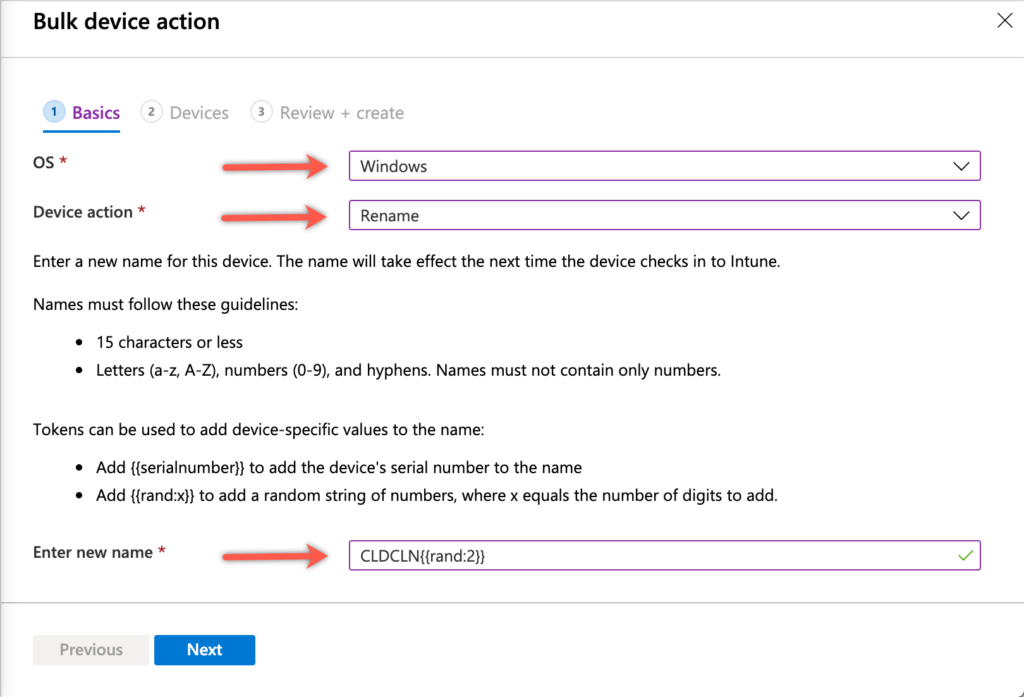Click the step 2 circle icon

151,112
